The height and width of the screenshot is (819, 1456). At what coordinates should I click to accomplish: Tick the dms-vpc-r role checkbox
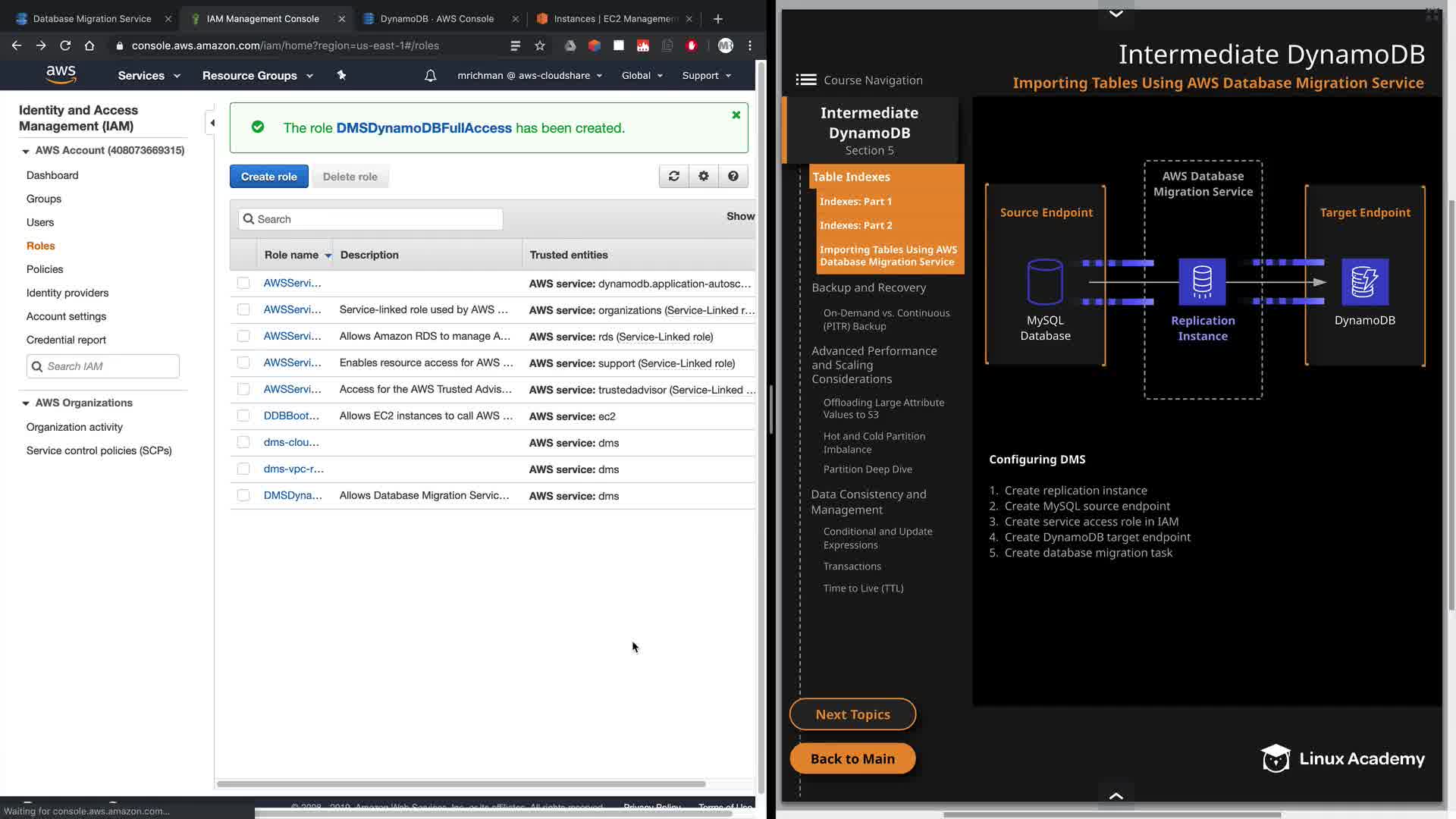(243, 469)
